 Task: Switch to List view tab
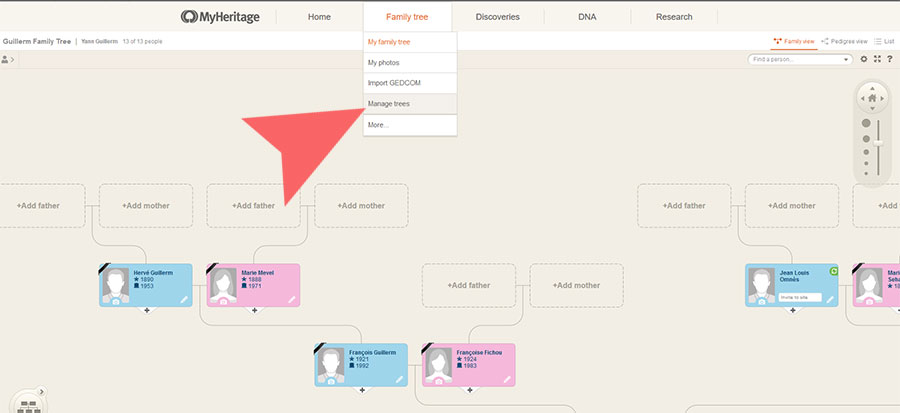(x=885, y=41)
